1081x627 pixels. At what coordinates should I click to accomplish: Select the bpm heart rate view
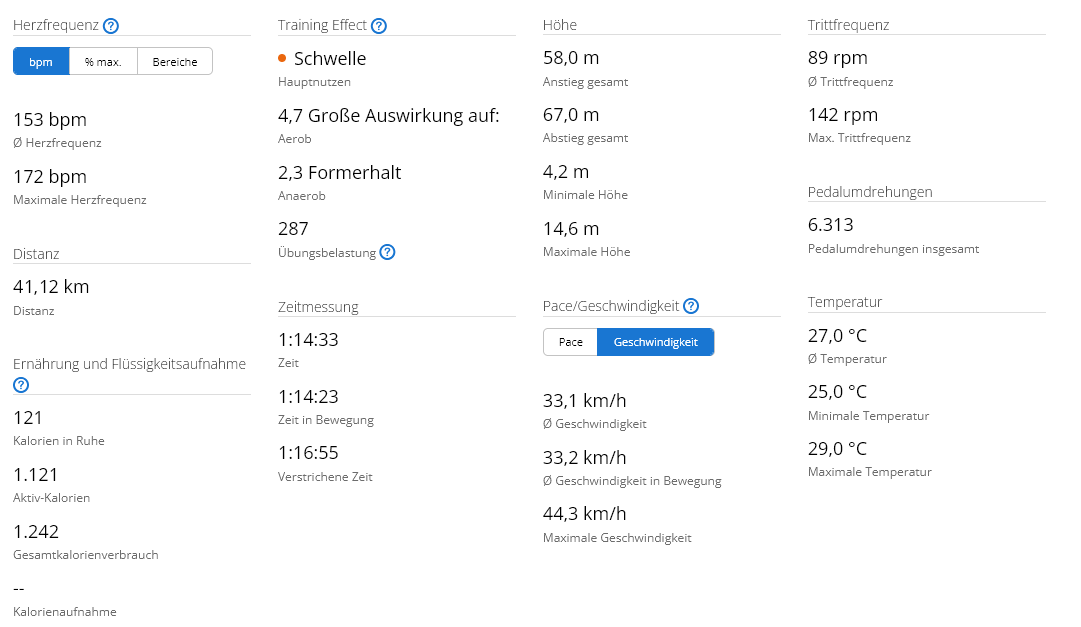coord(41,62)
